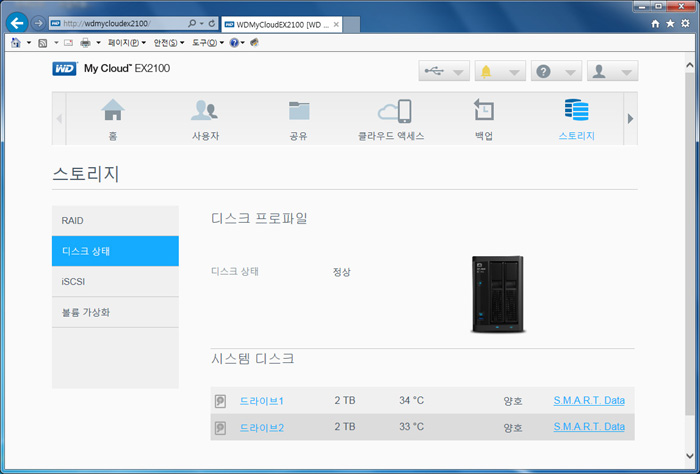Open the 안전(S) menu
This screenshot has width=700, height=474.
tap(169, 43)
